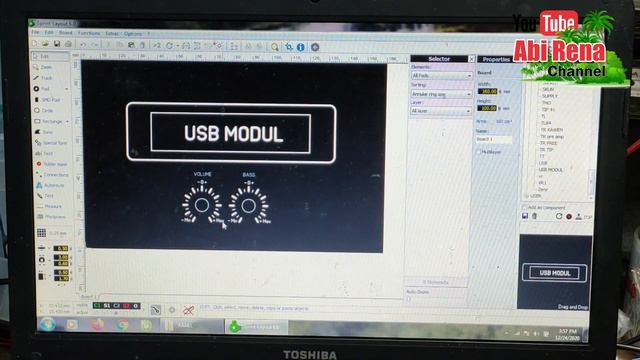Open the Options menu
This screenshot has height=360, width=640.
(x=133, y=33)
